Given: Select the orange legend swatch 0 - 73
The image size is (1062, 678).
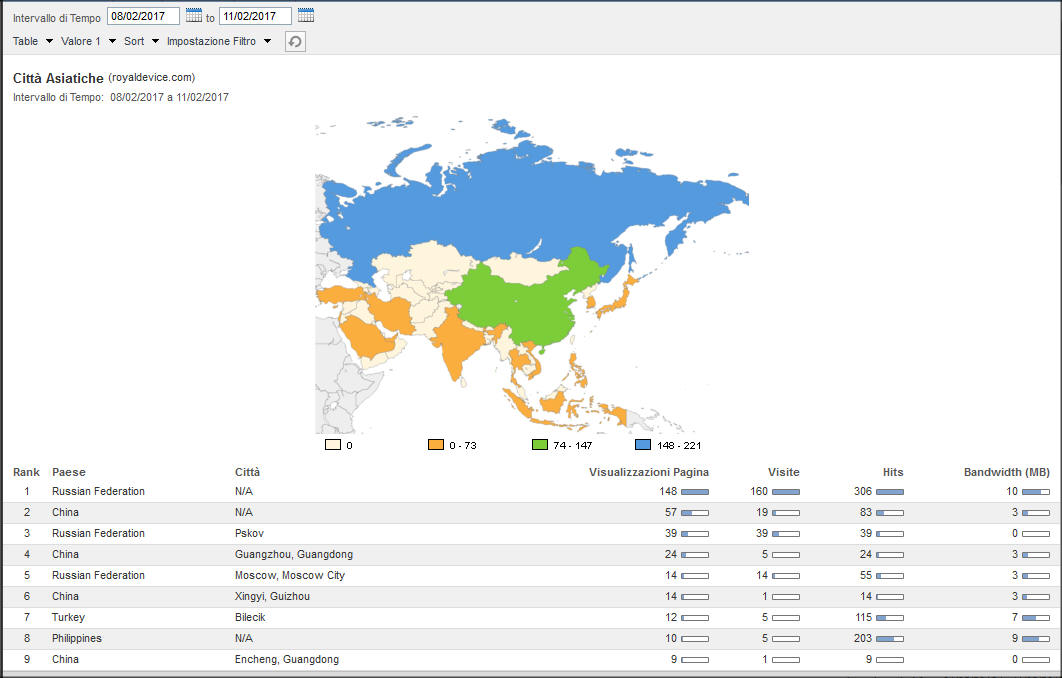Looking at the screenshot, I should pyautogui.click(x=436, y=445).
